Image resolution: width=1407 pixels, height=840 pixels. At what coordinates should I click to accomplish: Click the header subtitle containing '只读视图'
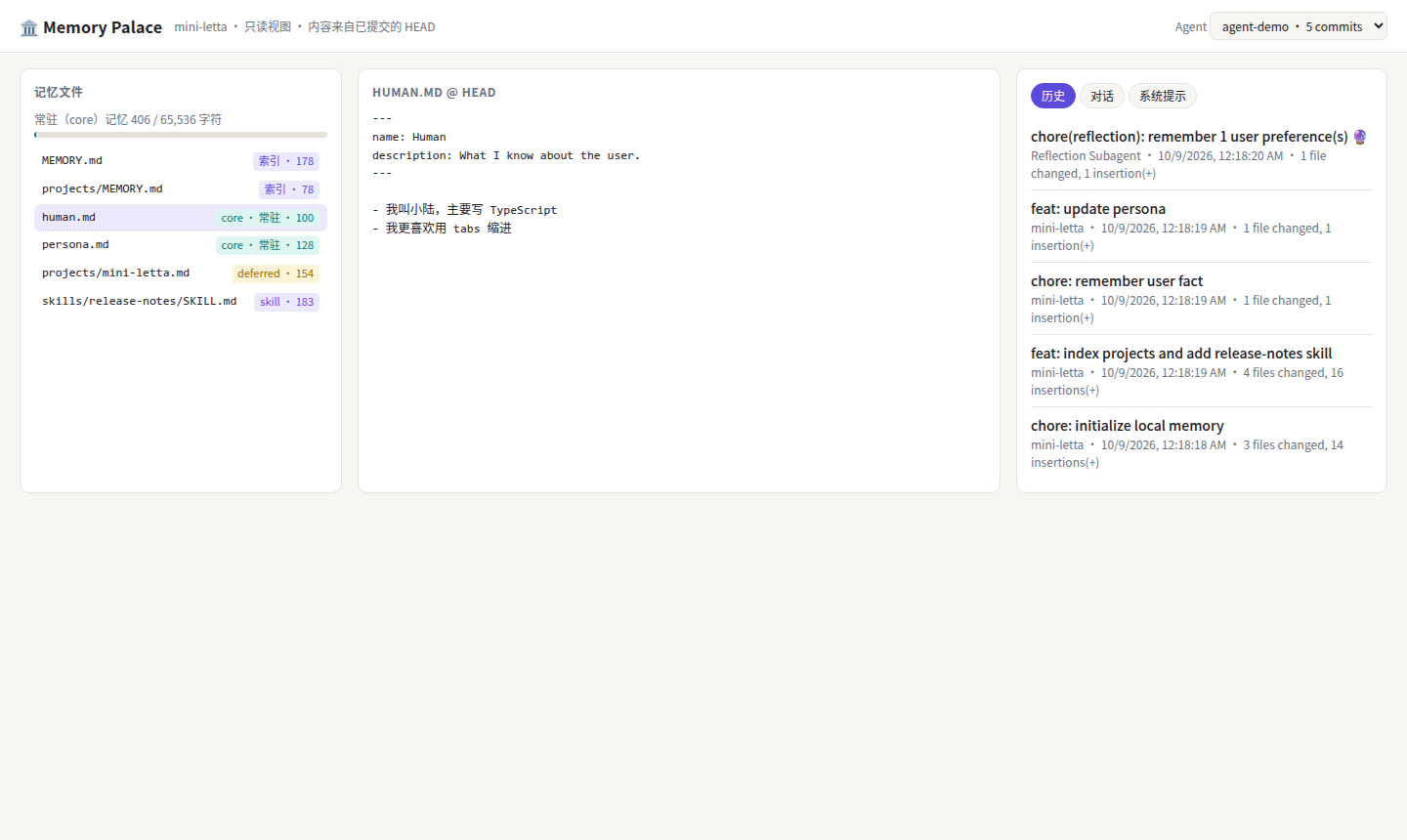[x=305, y=27]
